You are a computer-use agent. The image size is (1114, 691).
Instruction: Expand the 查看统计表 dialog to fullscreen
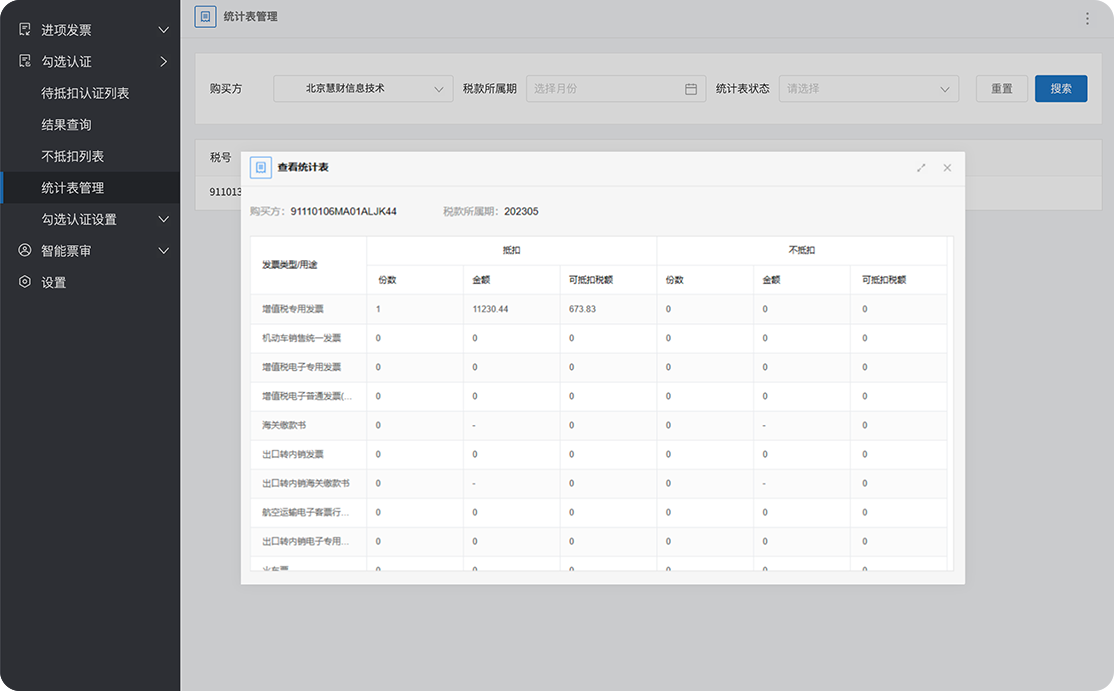pos(921,168)
